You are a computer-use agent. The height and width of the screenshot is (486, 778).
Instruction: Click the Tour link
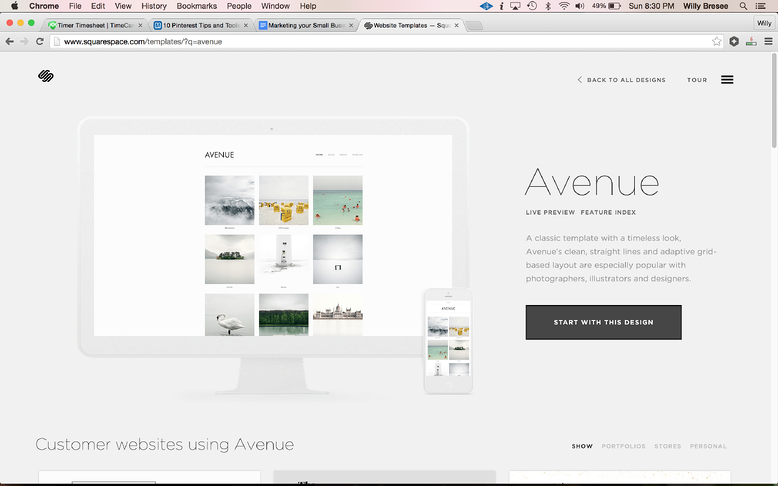[x=697, y=80]
